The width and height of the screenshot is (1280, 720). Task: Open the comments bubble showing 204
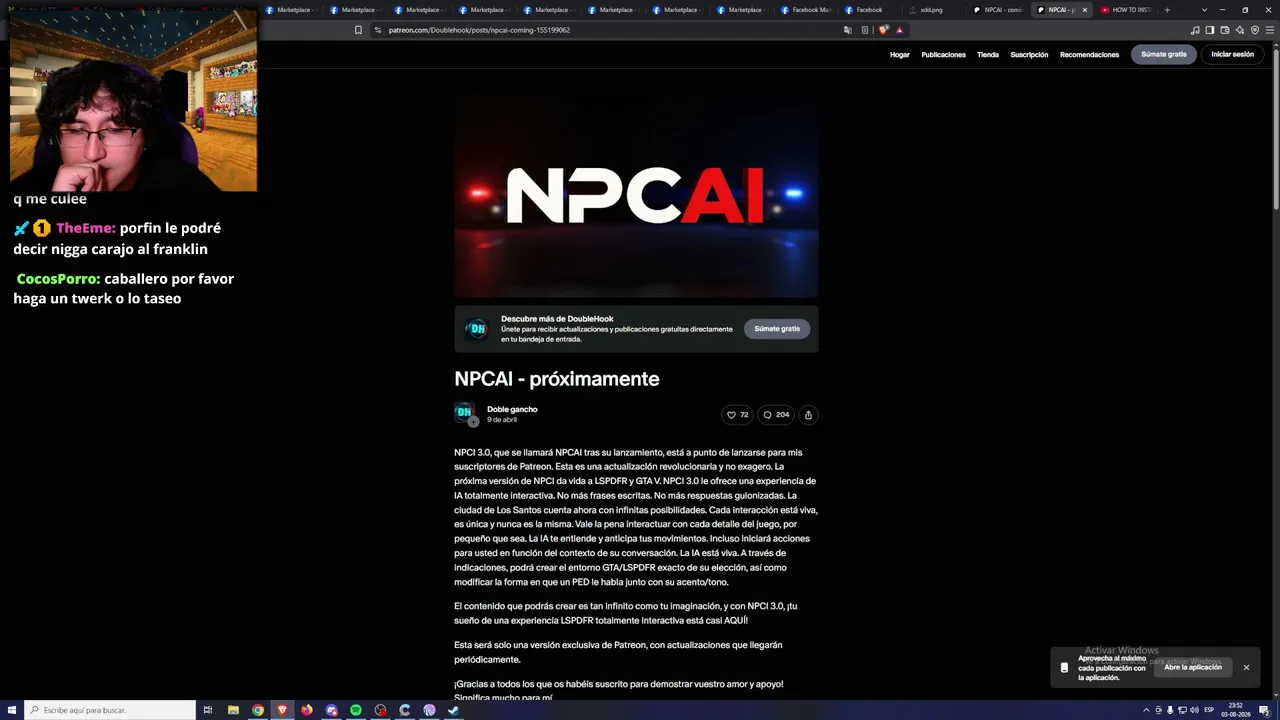click(776, 415)
